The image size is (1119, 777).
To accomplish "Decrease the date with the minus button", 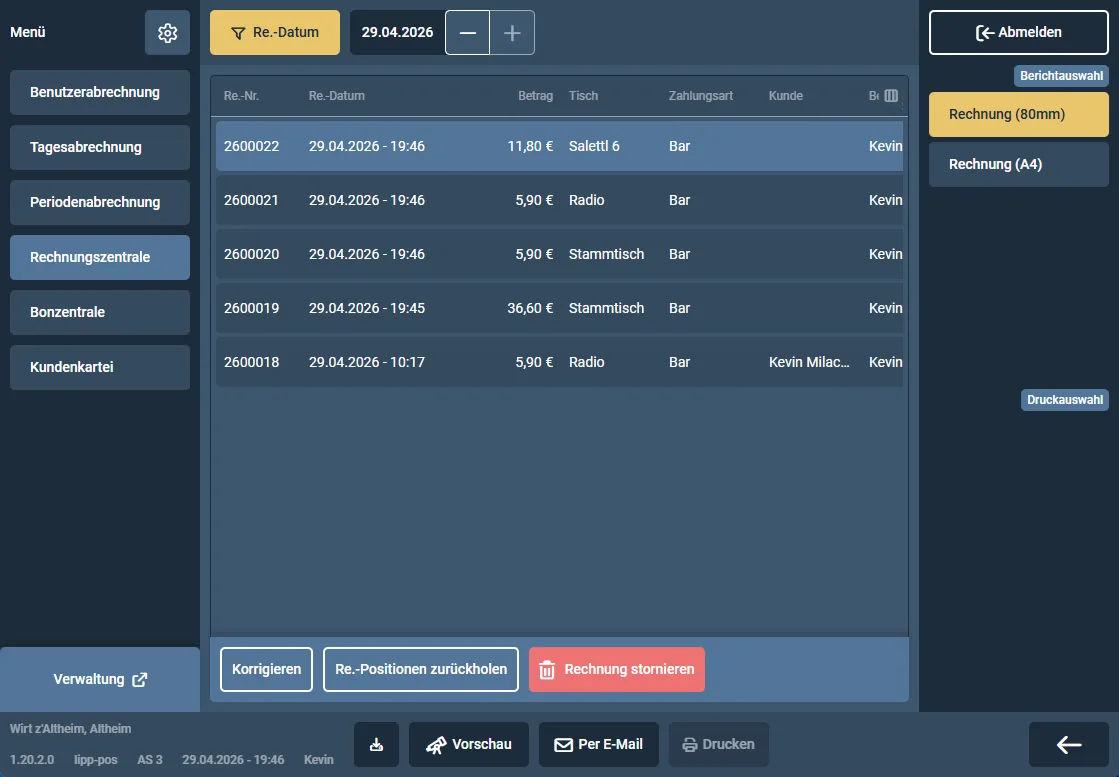I will tap(467, 32).
